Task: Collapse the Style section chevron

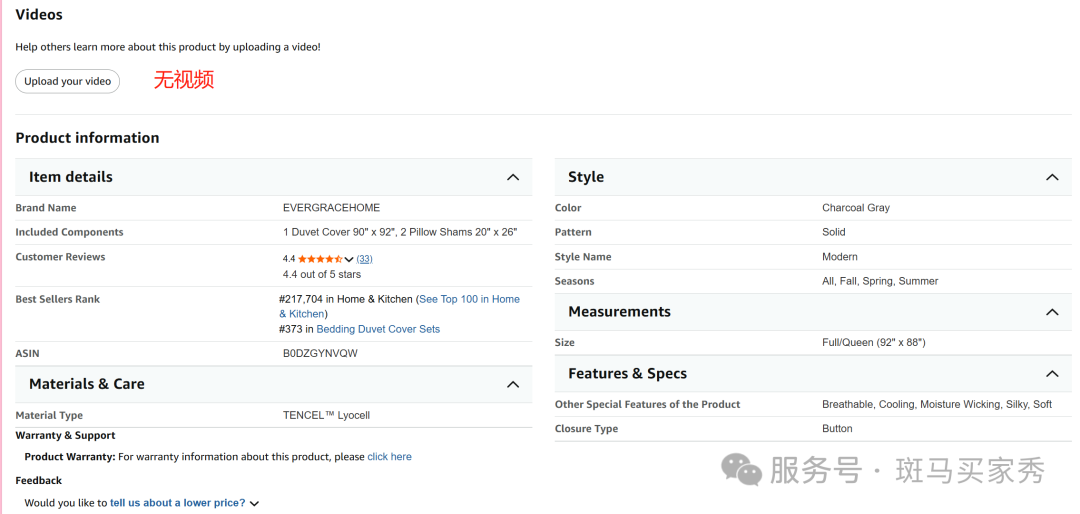Action: [1052, 177]
